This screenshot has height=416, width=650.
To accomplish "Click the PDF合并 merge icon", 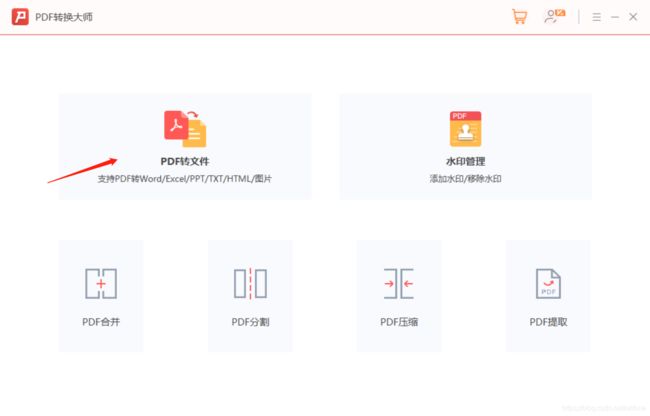I will coord(101,284).
